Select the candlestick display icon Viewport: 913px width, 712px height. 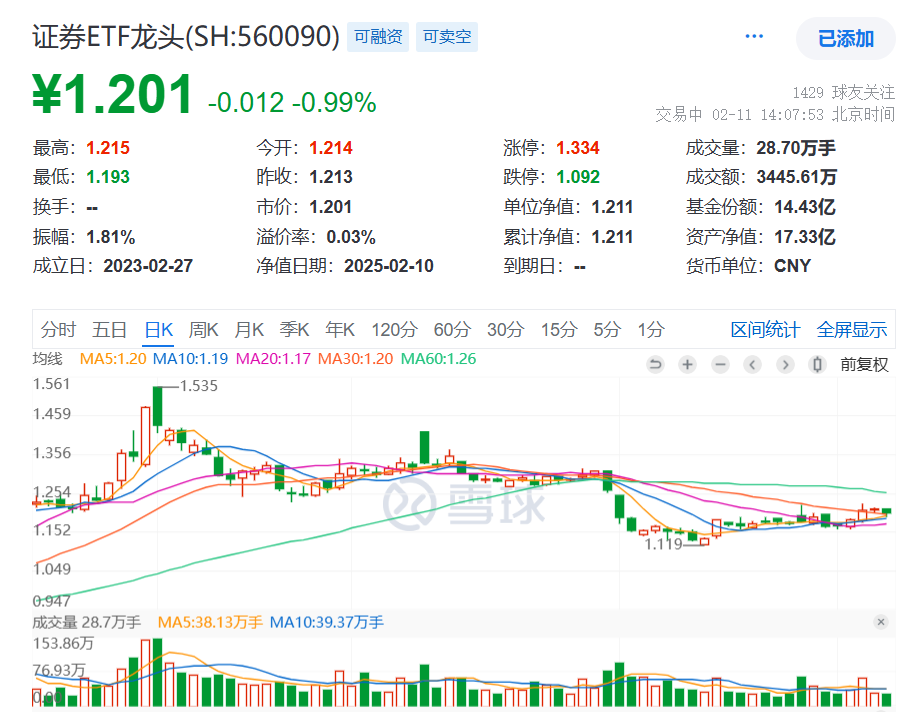point(817,364)
